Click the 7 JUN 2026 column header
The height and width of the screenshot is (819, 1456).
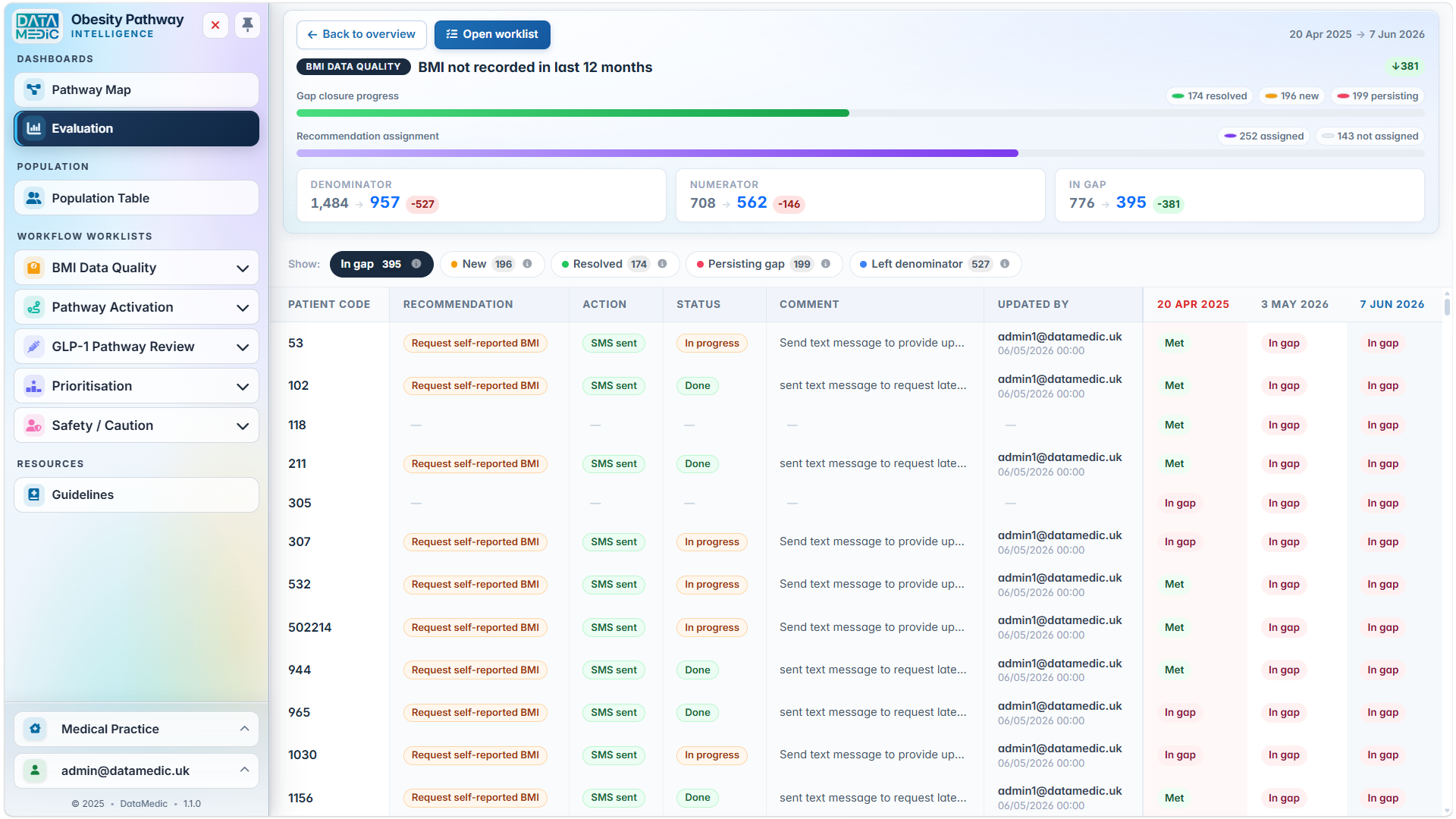[x=1392, y=304]
